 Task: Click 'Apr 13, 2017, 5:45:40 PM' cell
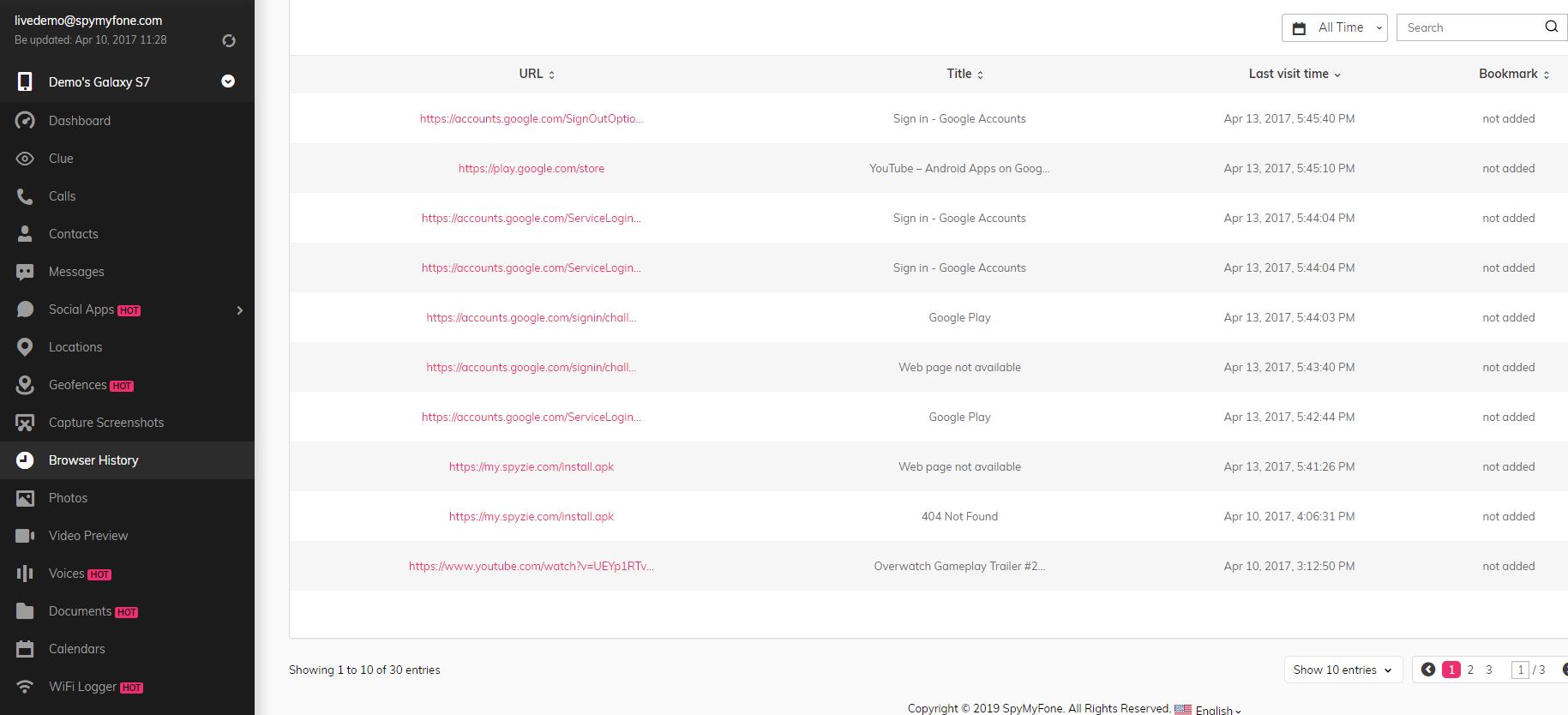(1289, 118)
